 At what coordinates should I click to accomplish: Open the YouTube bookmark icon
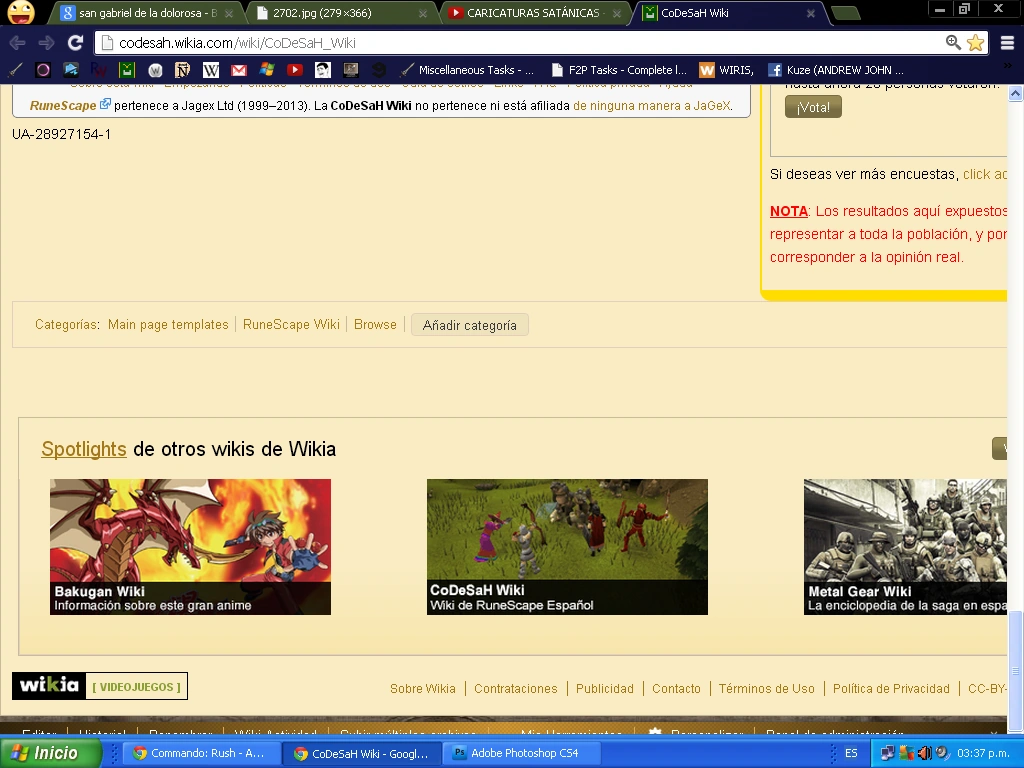pos(295,70)
